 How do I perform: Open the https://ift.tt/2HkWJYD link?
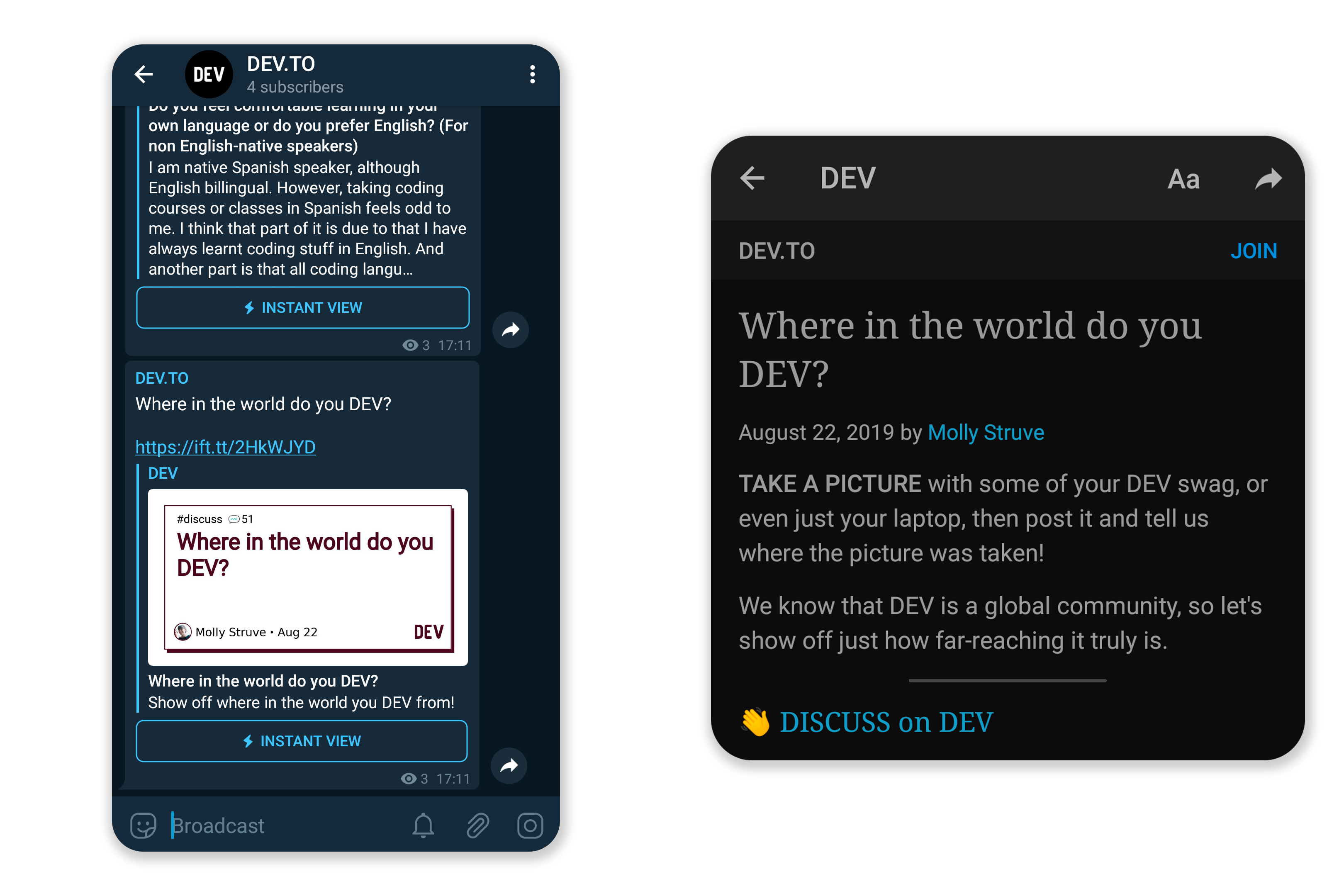[x=225, y=447]
